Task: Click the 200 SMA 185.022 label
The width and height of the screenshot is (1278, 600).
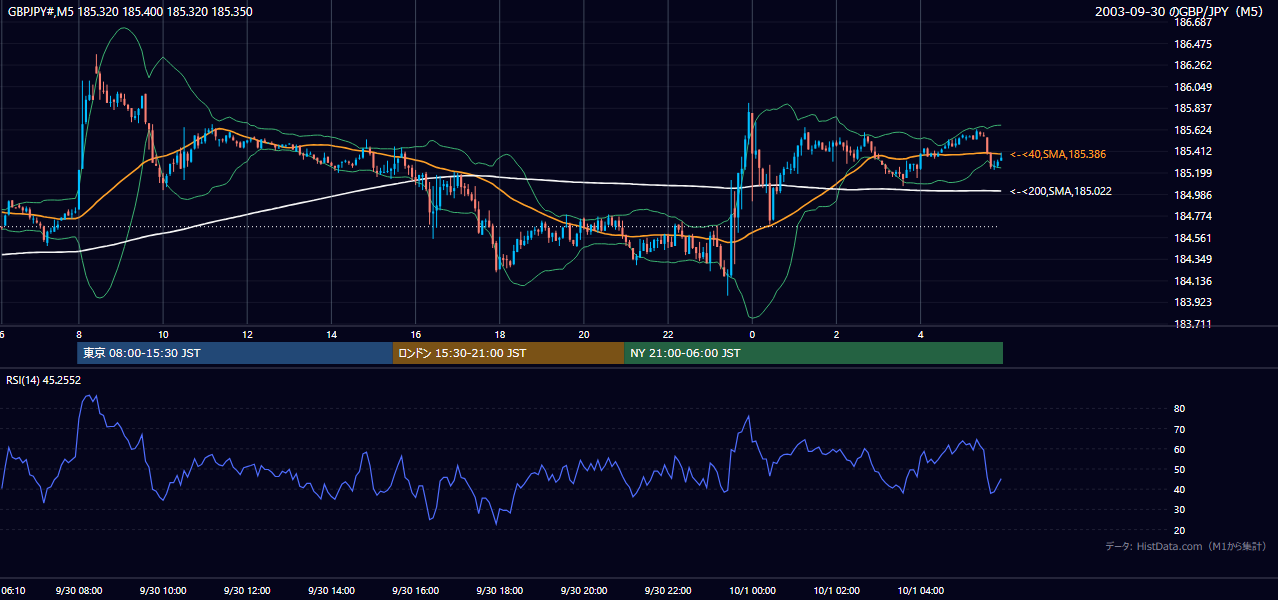Action: pos(1060,191)
